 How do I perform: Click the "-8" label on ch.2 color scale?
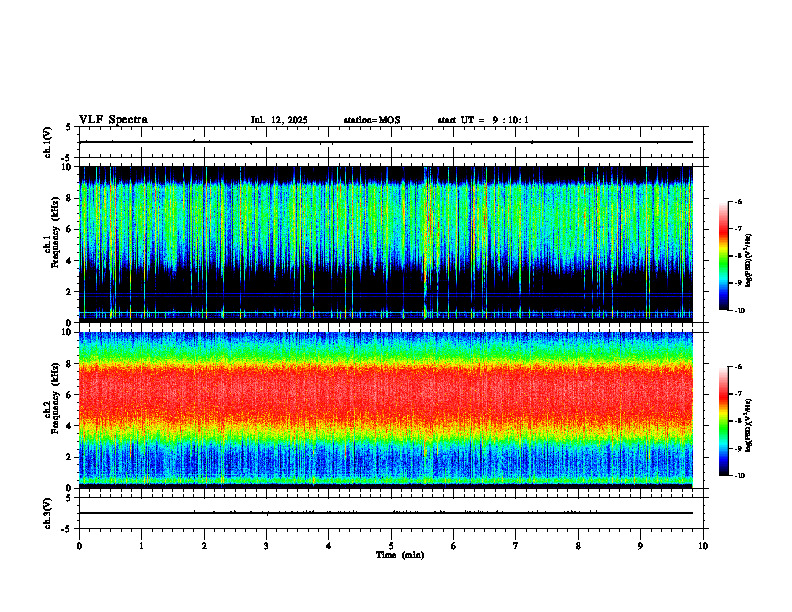click(x=738, y=421)
